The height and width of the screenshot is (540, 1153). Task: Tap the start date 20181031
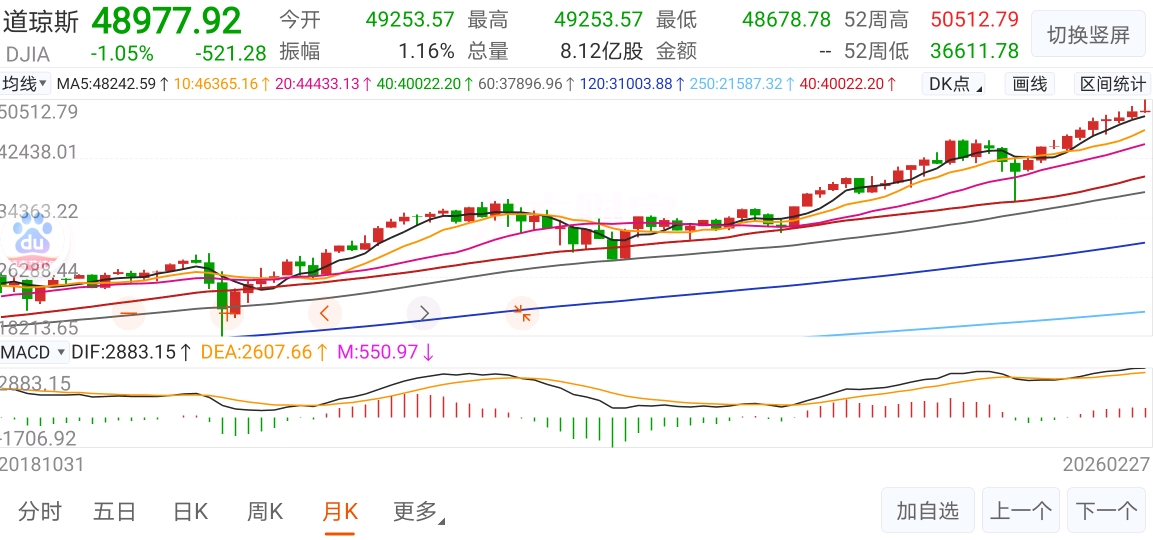click(42, 465)
